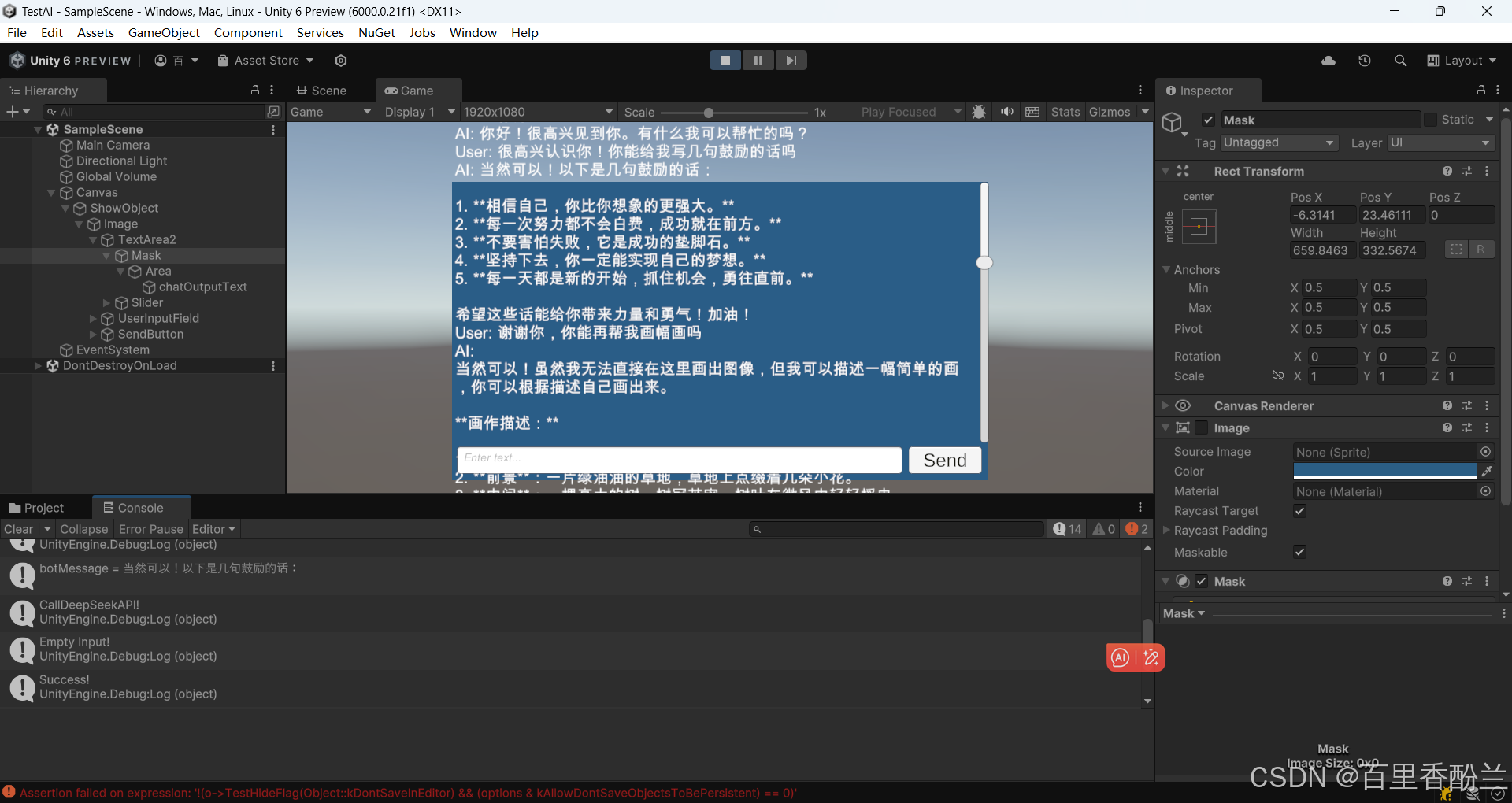1512x803 pixels.
Task: Click the Inspector panel lock icon
Action: 1480,91
